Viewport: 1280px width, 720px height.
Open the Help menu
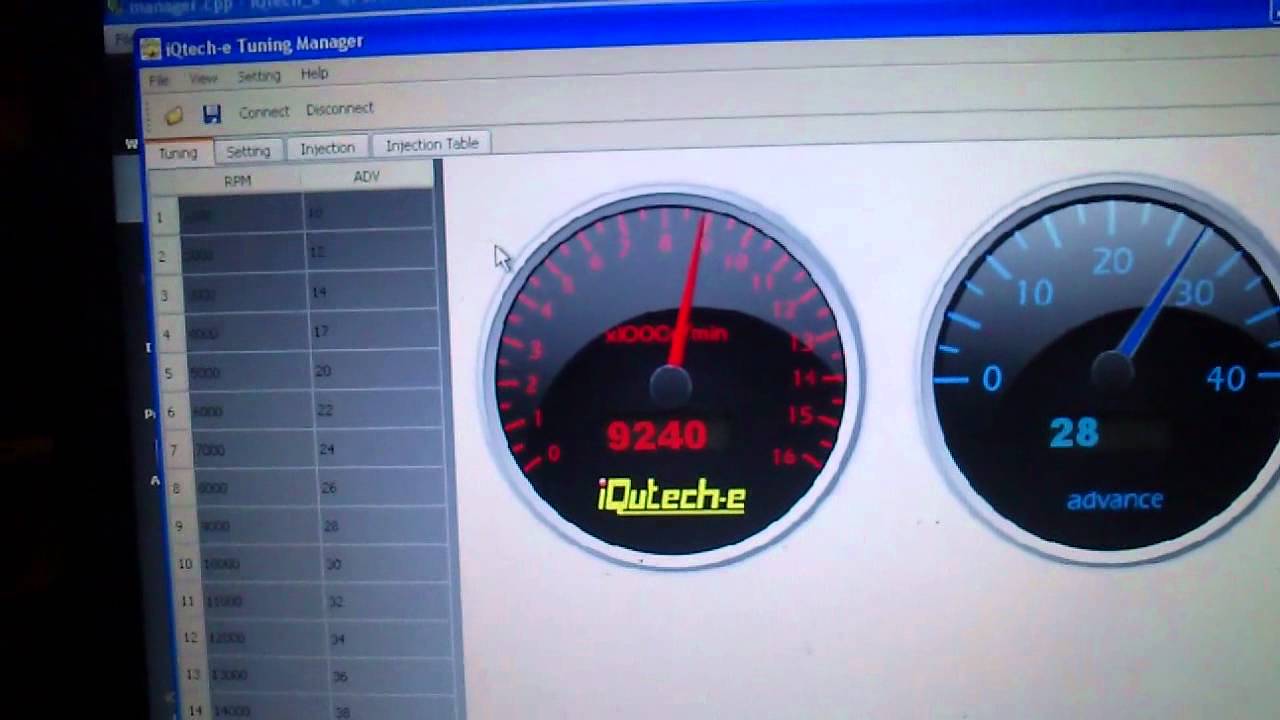pos(314,73)
